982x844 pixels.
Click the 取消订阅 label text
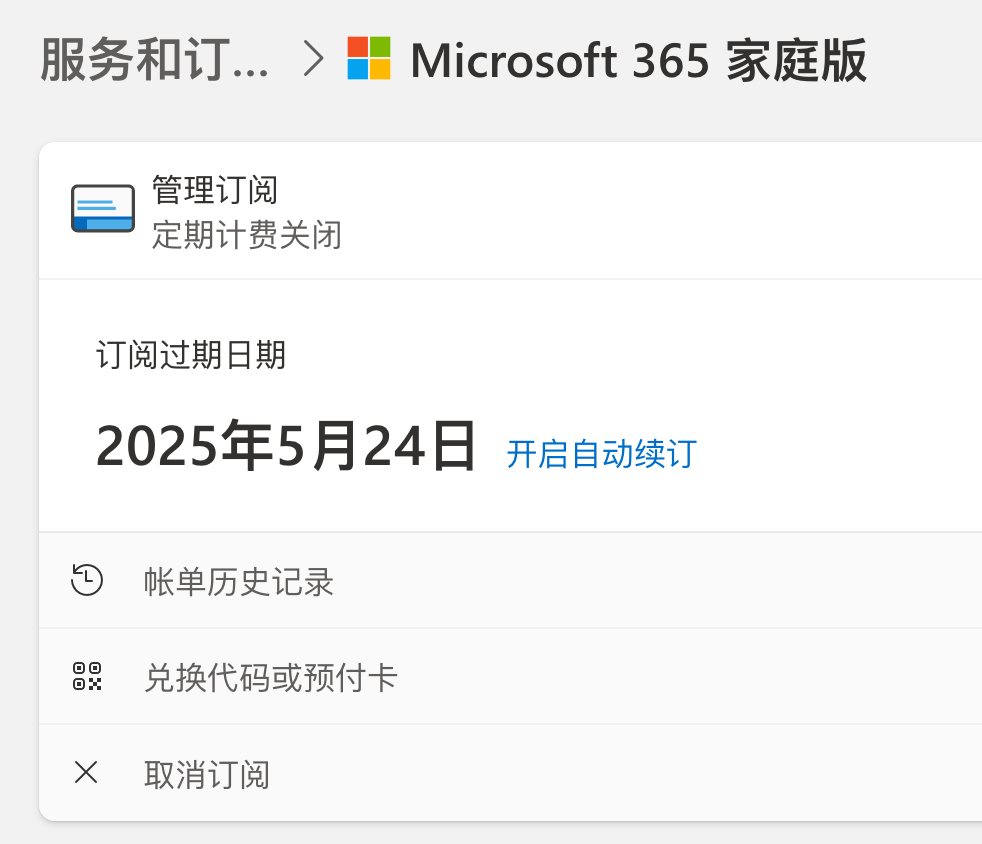(207, 775)
